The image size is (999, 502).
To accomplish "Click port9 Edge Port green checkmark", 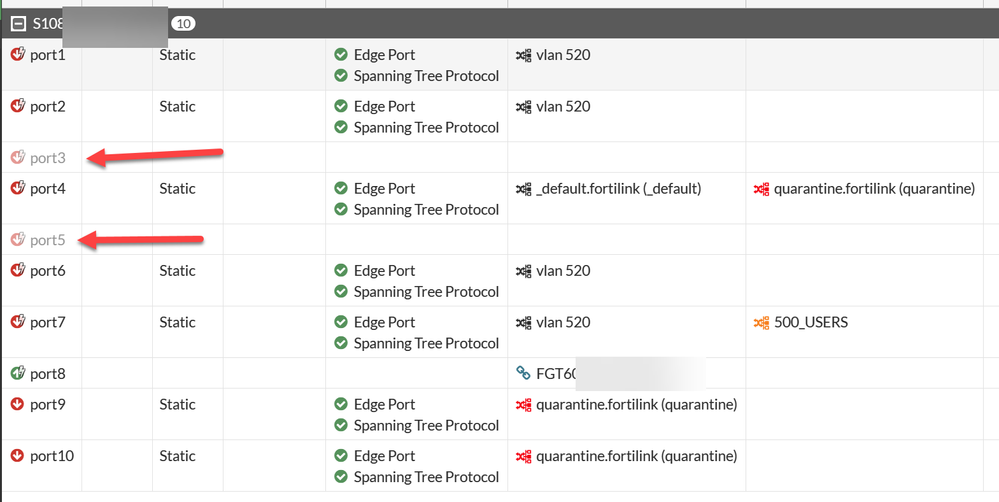I will tap(341, 405).
